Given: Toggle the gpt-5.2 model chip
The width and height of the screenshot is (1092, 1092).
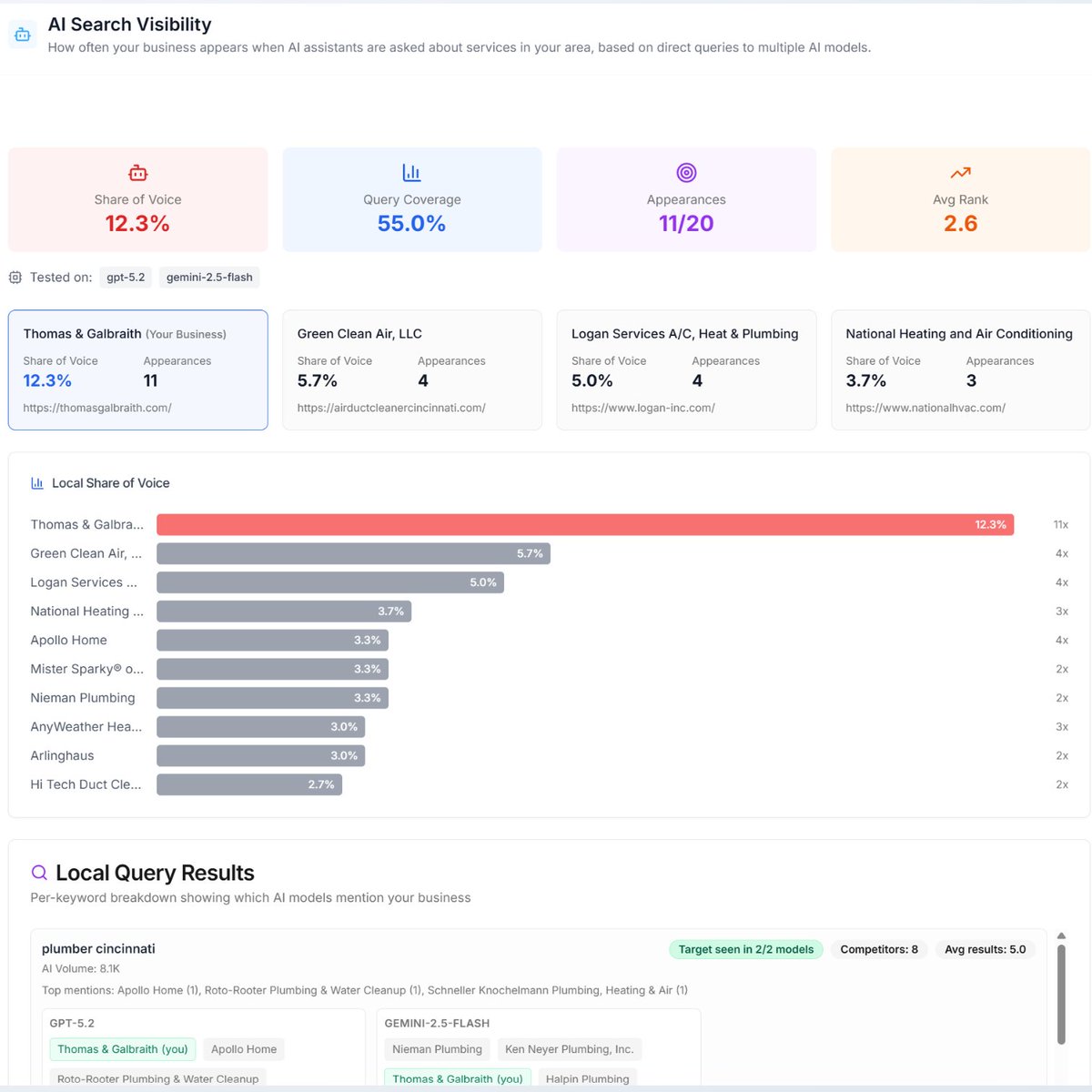Looking at the screenshot, I should [126, 277].
